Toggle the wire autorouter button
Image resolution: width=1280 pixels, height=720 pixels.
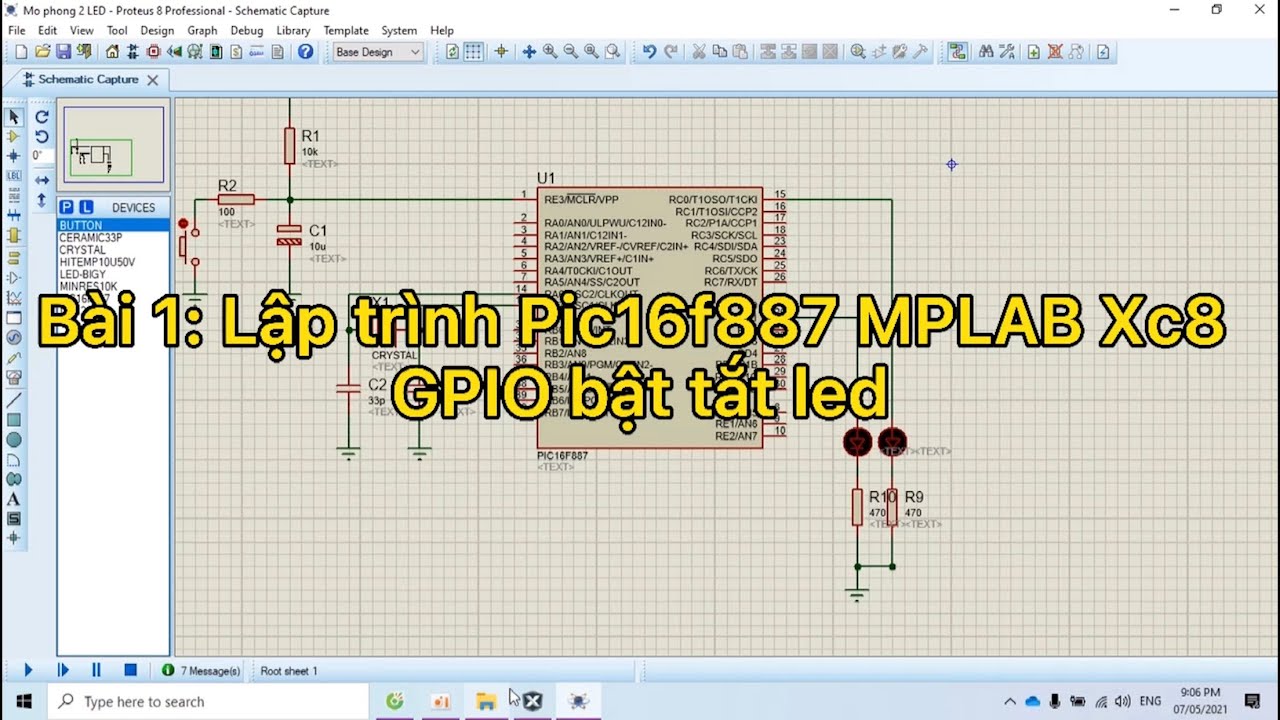[x=958, y=52]
